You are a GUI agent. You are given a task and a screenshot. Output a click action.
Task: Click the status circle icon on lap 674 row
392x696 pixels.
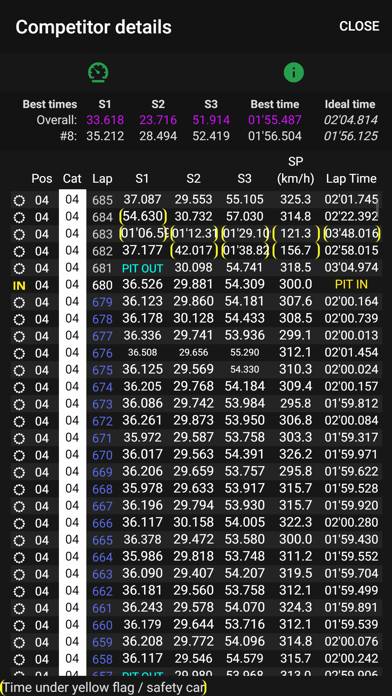pos(19,388)
